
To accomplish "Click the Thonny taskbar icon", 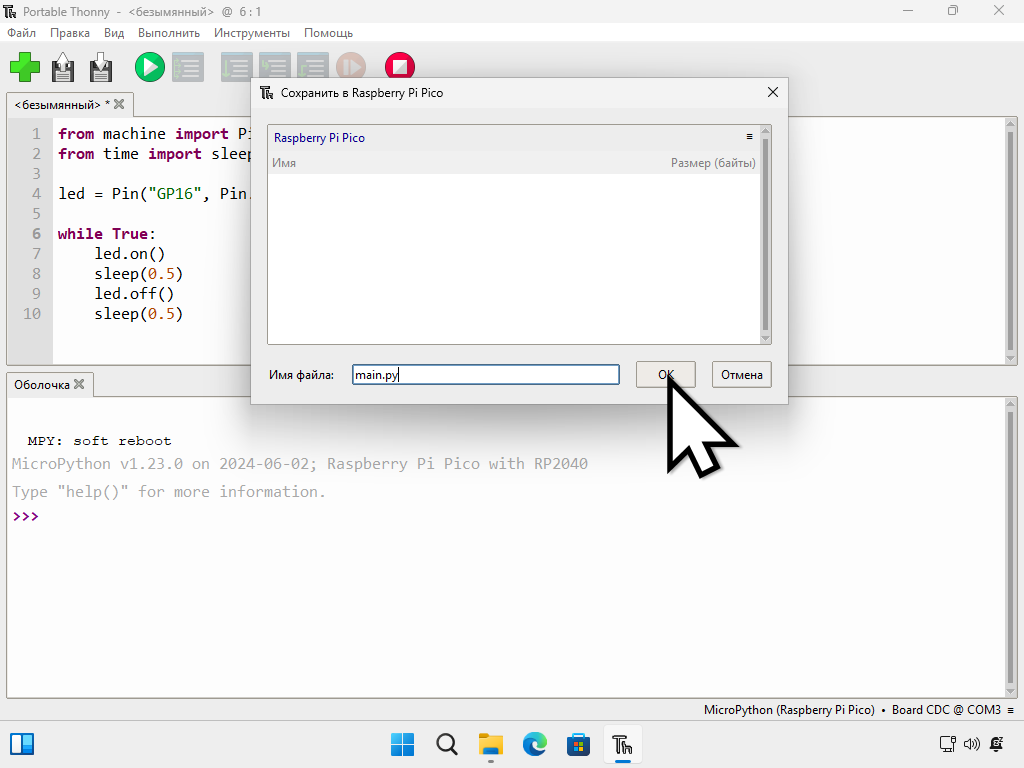I will (x=622, y=744).
